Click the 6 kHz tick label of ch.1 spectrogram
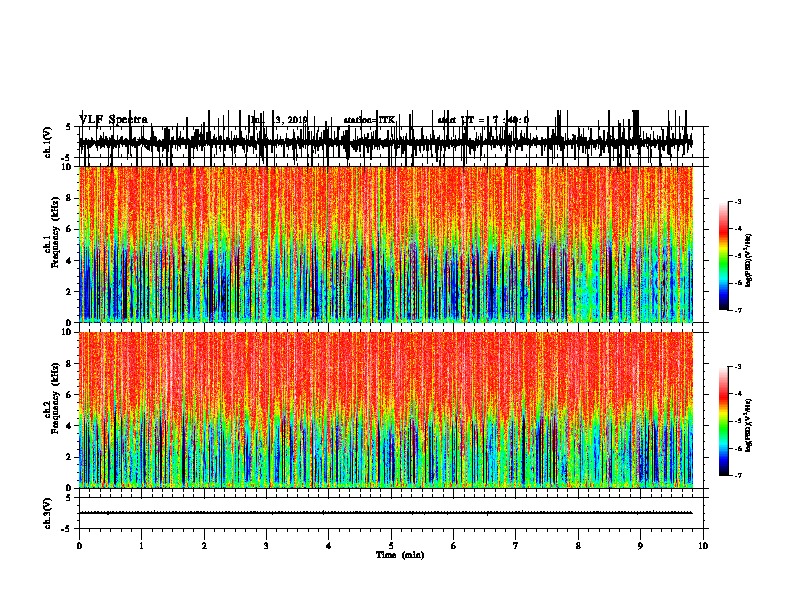The height and width of the screenshot is (612, 792). pos(70,229)
